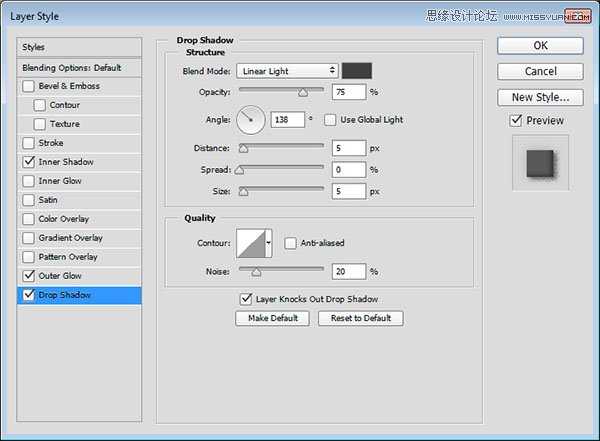Image resolution: width=600 pixels, height=441 pixels.
Task: Open the Inner Shadow settings row
Action: 79,162
